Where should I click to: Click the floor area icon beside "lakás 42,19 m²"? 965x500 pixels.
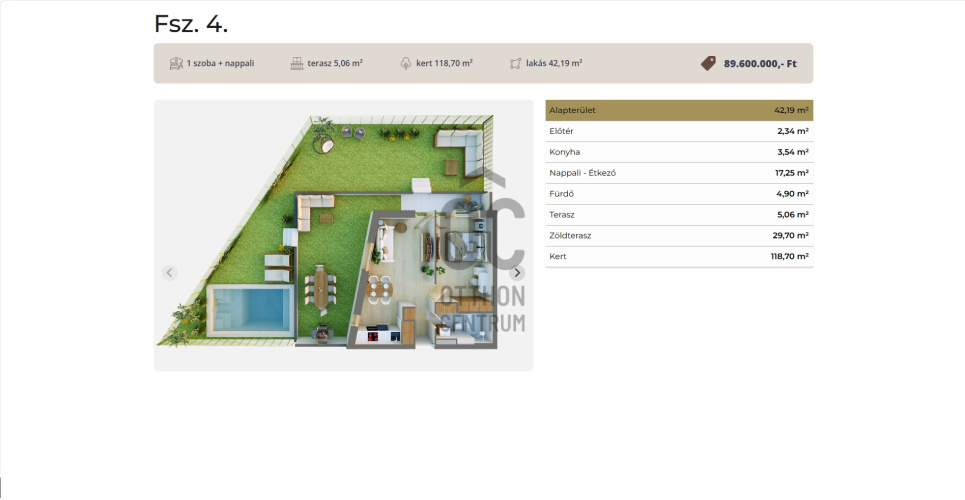(516, 63)
